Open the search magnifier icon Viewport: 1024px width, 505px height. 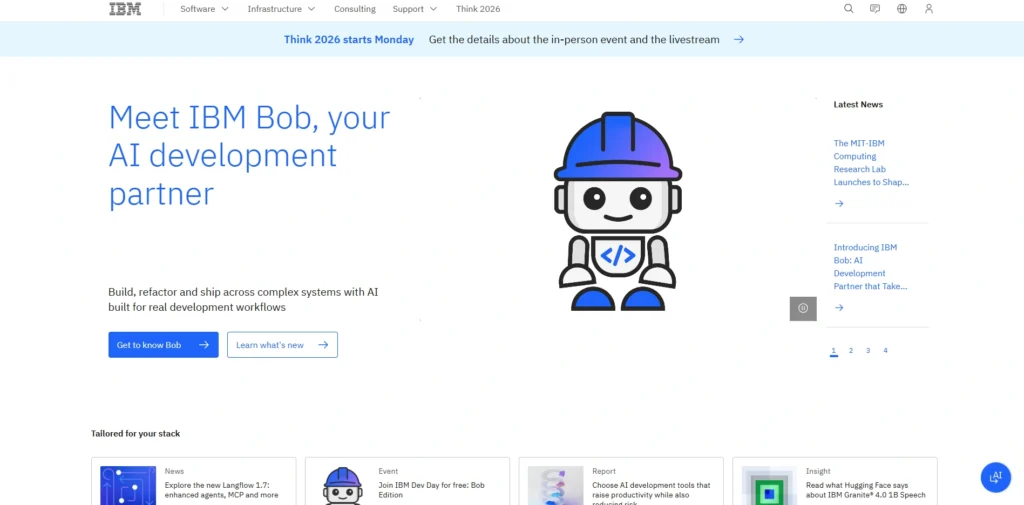point(848,9)
